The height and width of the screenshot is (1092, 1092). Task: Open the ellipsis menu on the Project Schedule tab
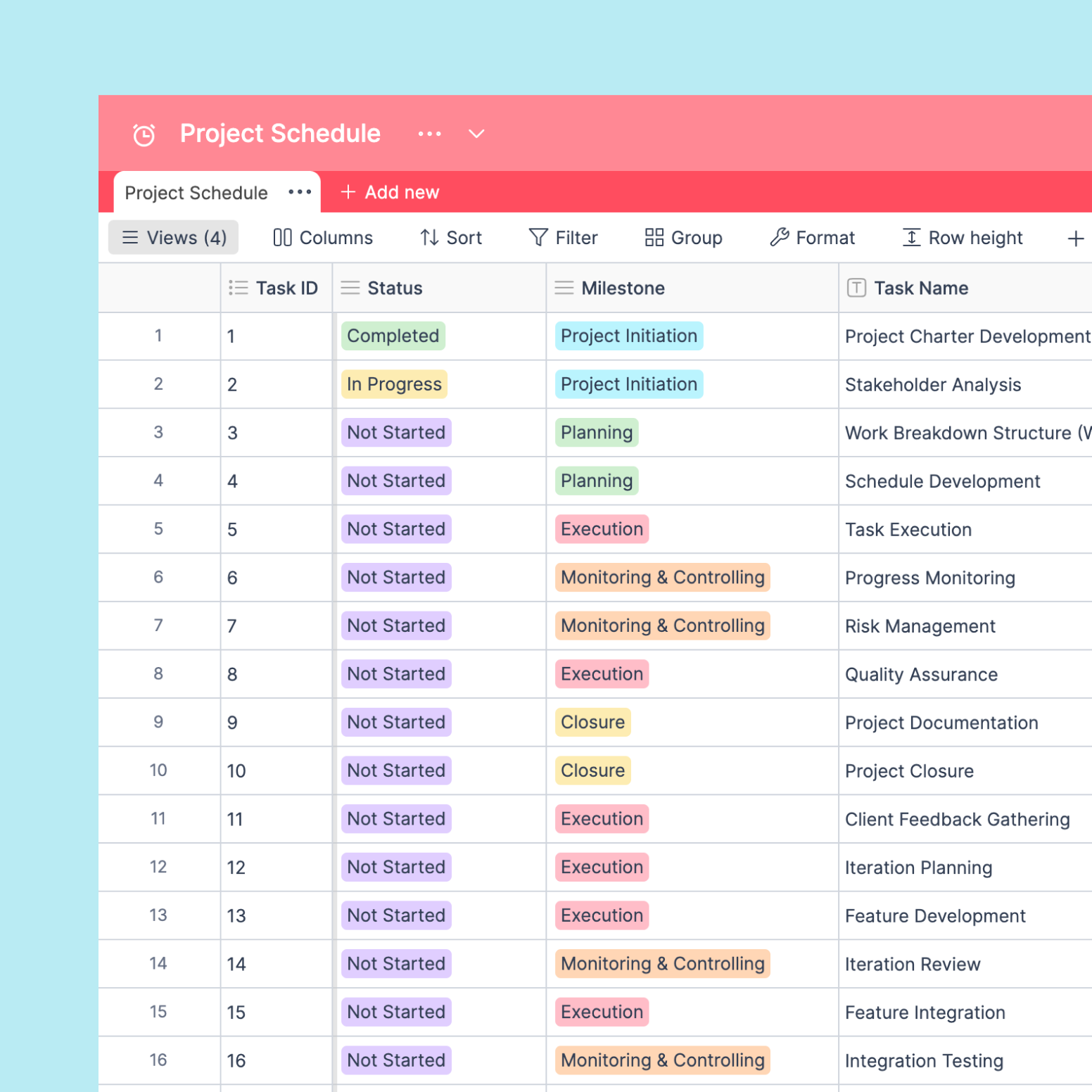point(300,192)
